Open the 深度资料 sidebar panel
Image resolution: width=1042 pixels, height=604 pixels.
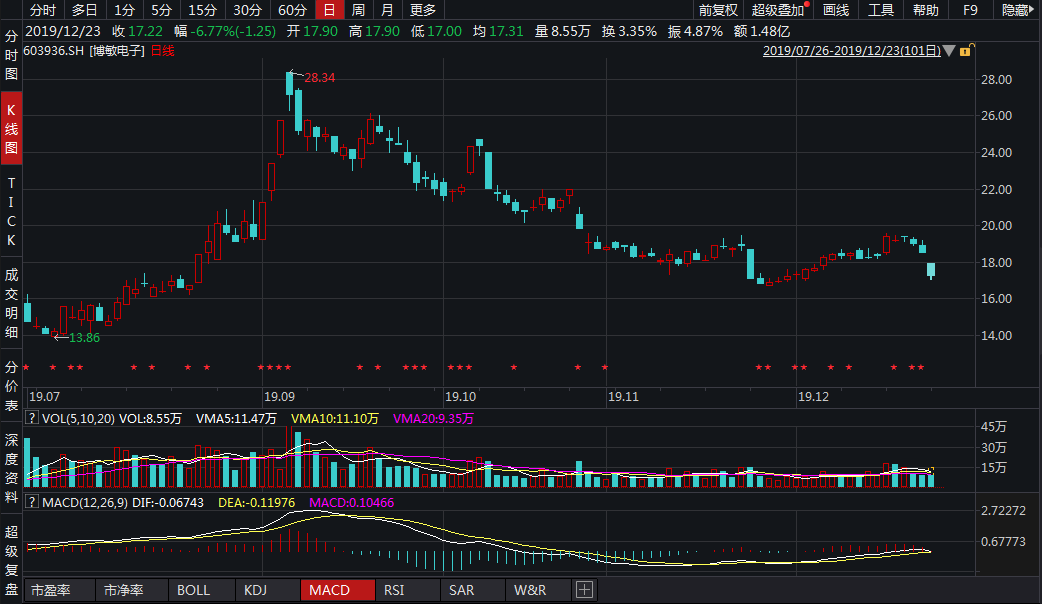[11, 468]
